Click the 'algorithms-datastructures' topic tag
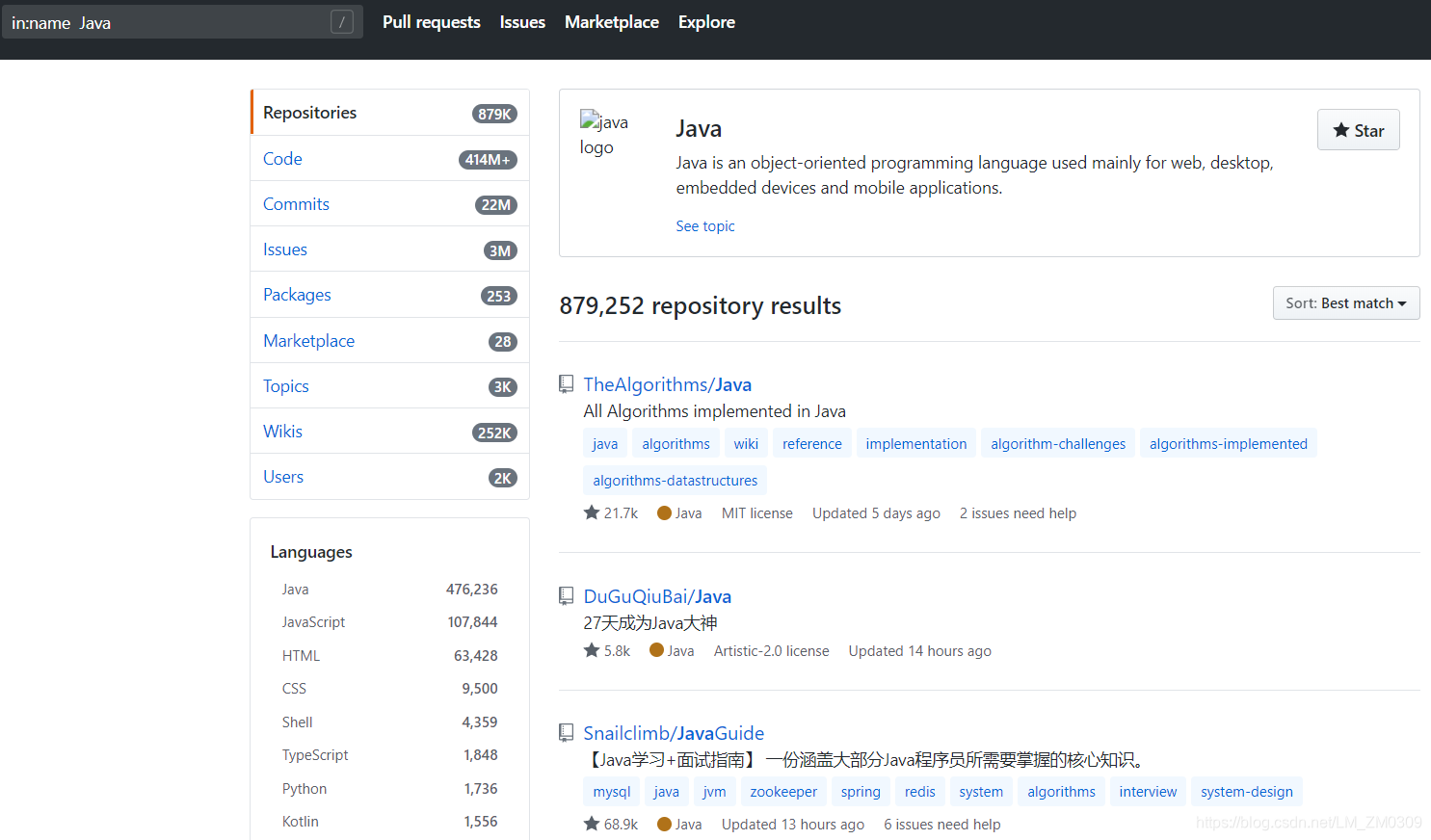Image resolution: width=1431 pixels, height=840 pixels. tap(676, 480)
